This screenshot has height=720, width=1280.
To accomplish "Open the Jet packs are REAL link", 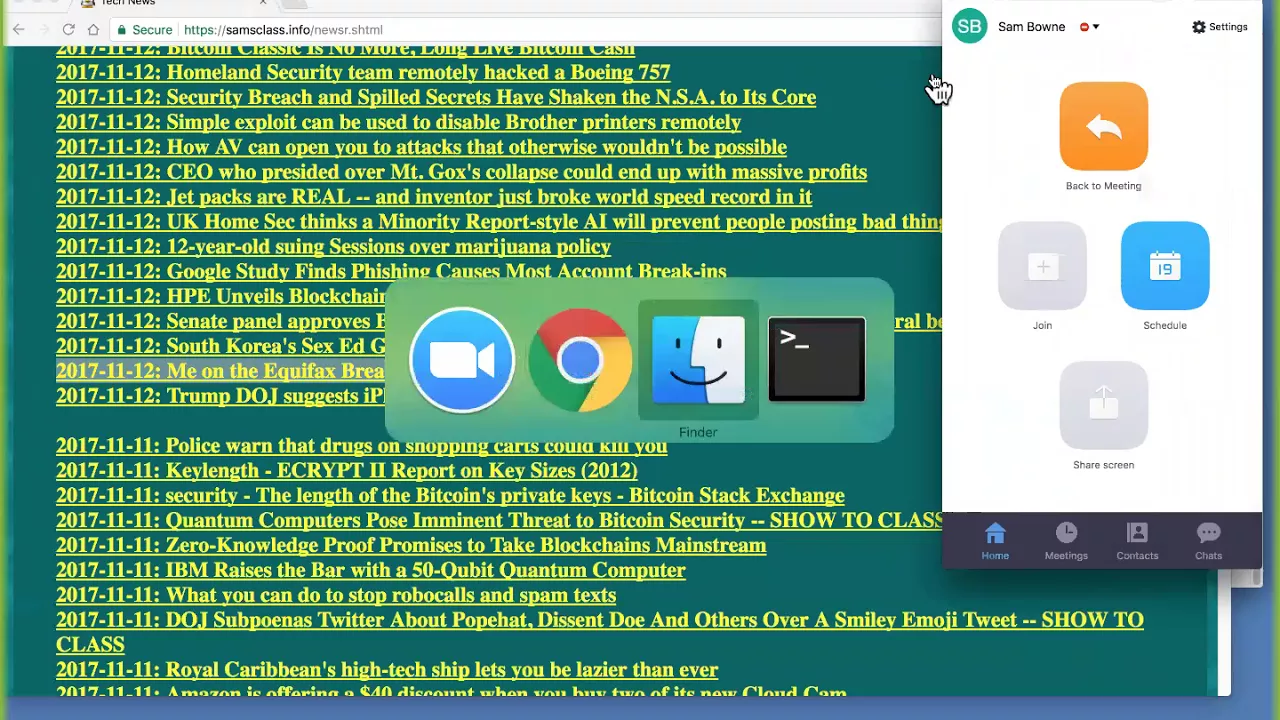I will pos(434,197).
